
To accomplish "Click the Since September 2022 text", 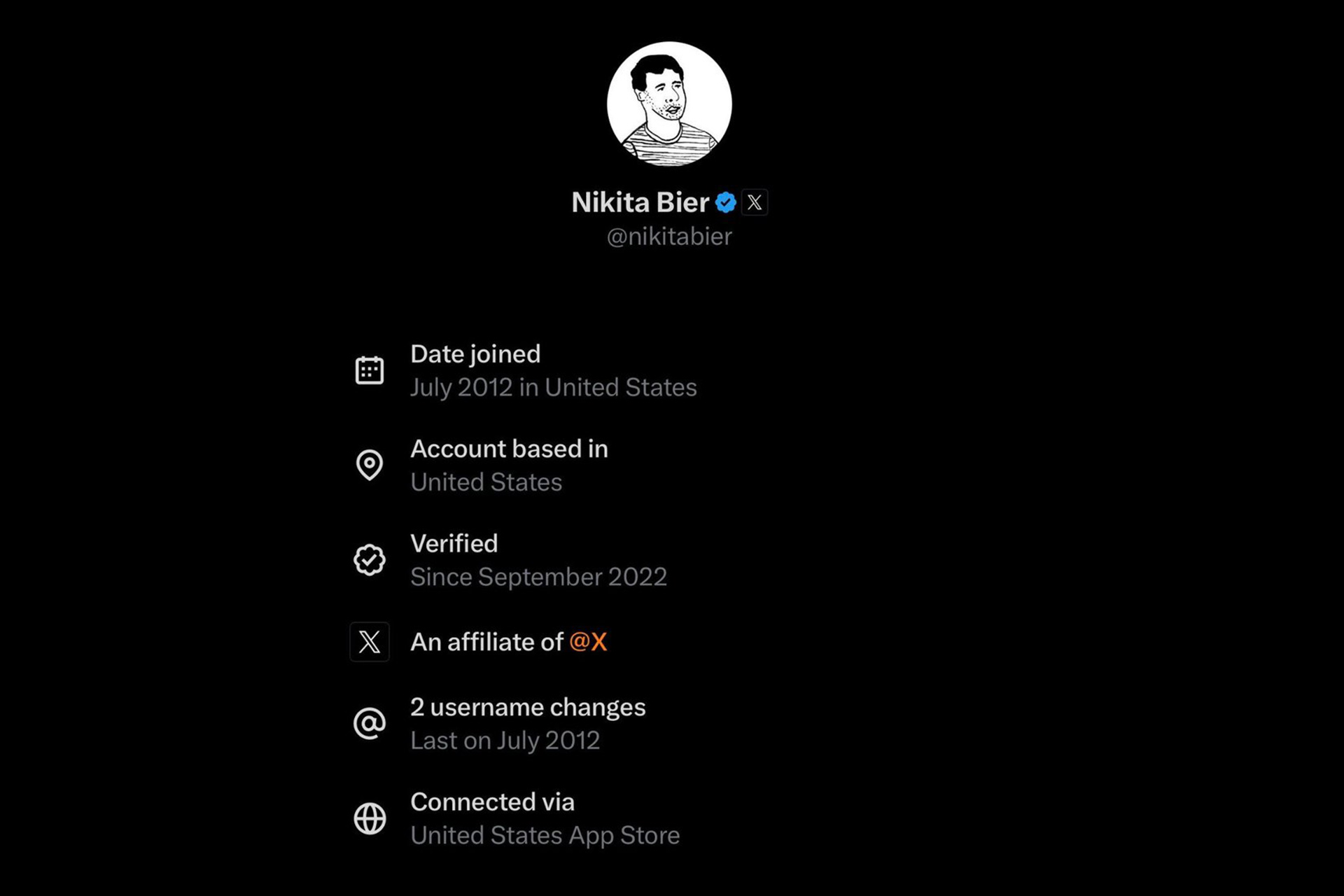I will tap(538, 577).
